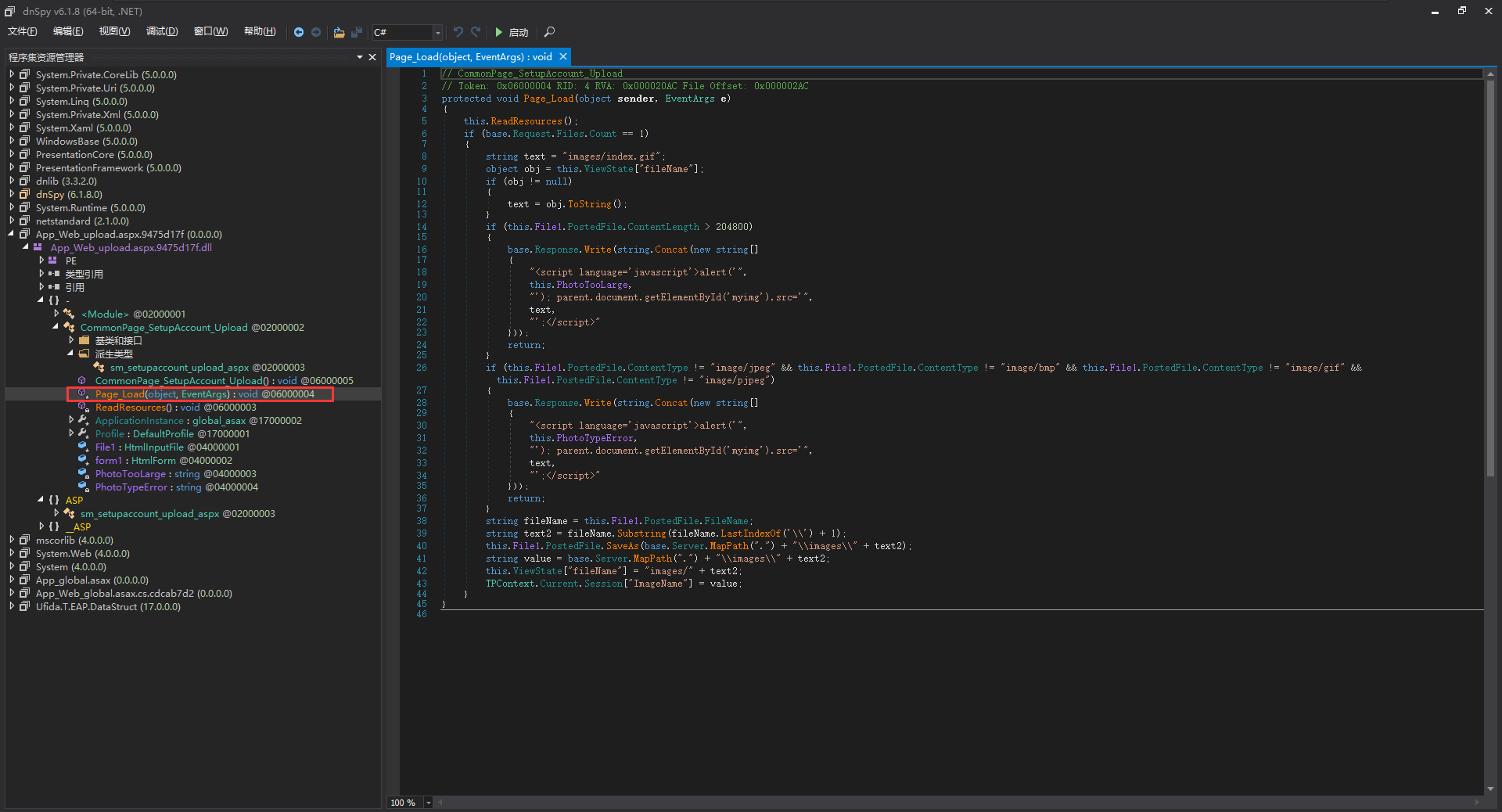Open the C# language dropdown

tap(438, 32)
